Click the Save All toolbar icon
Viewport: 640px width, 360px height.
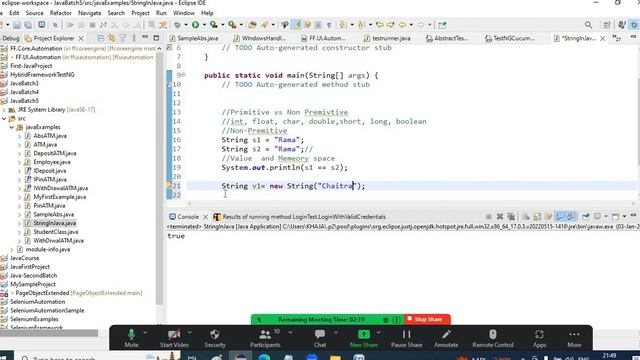28,25
